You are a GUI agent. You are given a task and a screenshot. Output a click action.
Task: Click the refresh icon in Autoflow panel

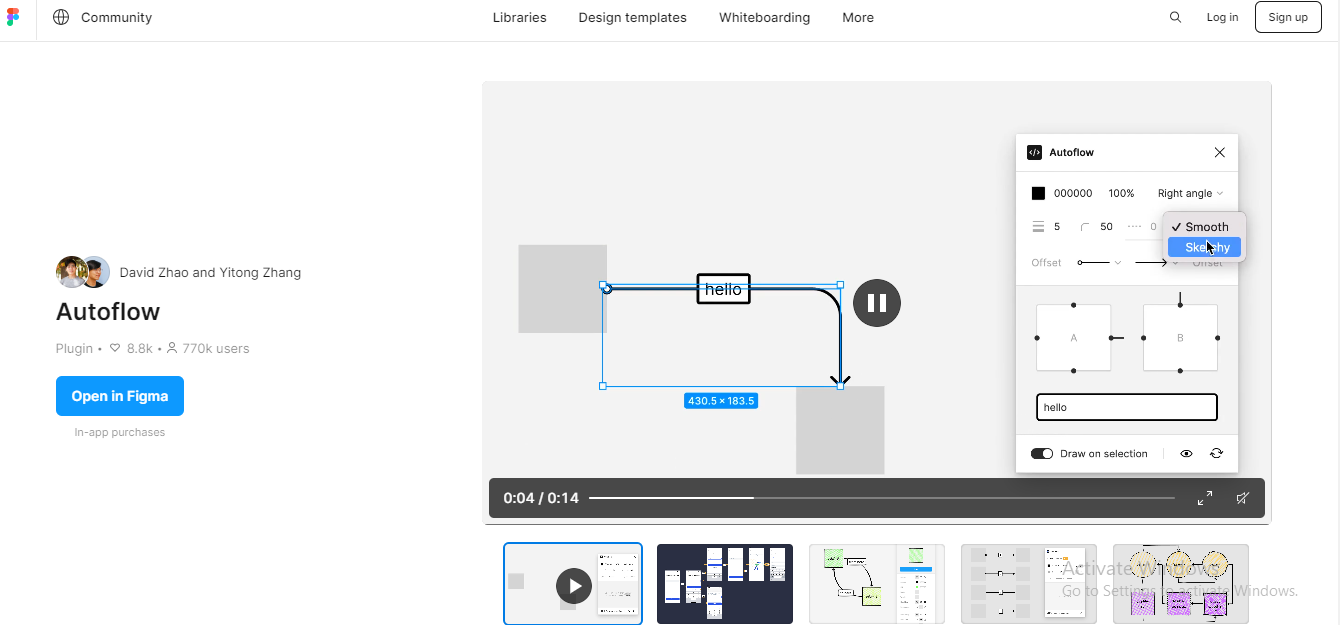click(1216, 453)
